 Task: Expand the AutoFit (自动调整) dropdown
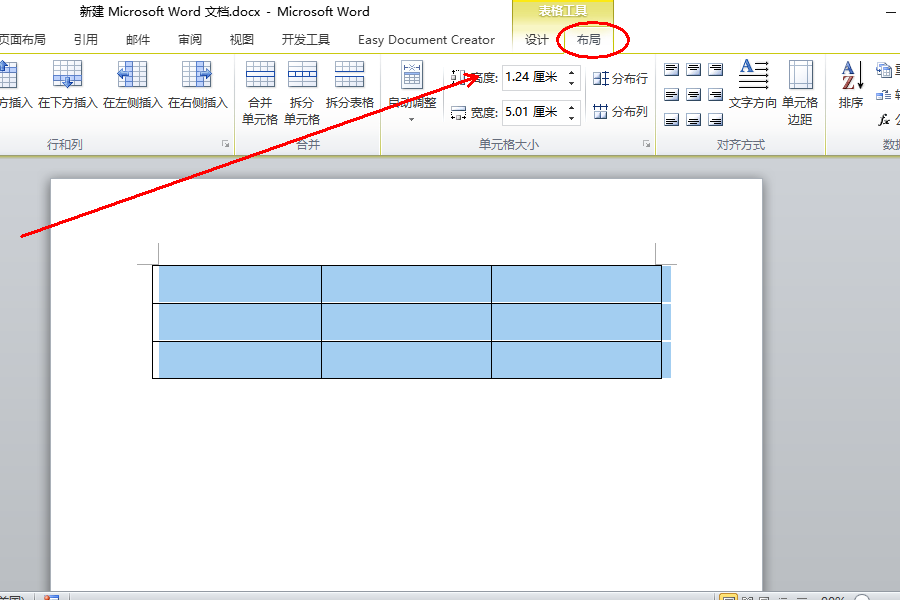coord(412,119)
